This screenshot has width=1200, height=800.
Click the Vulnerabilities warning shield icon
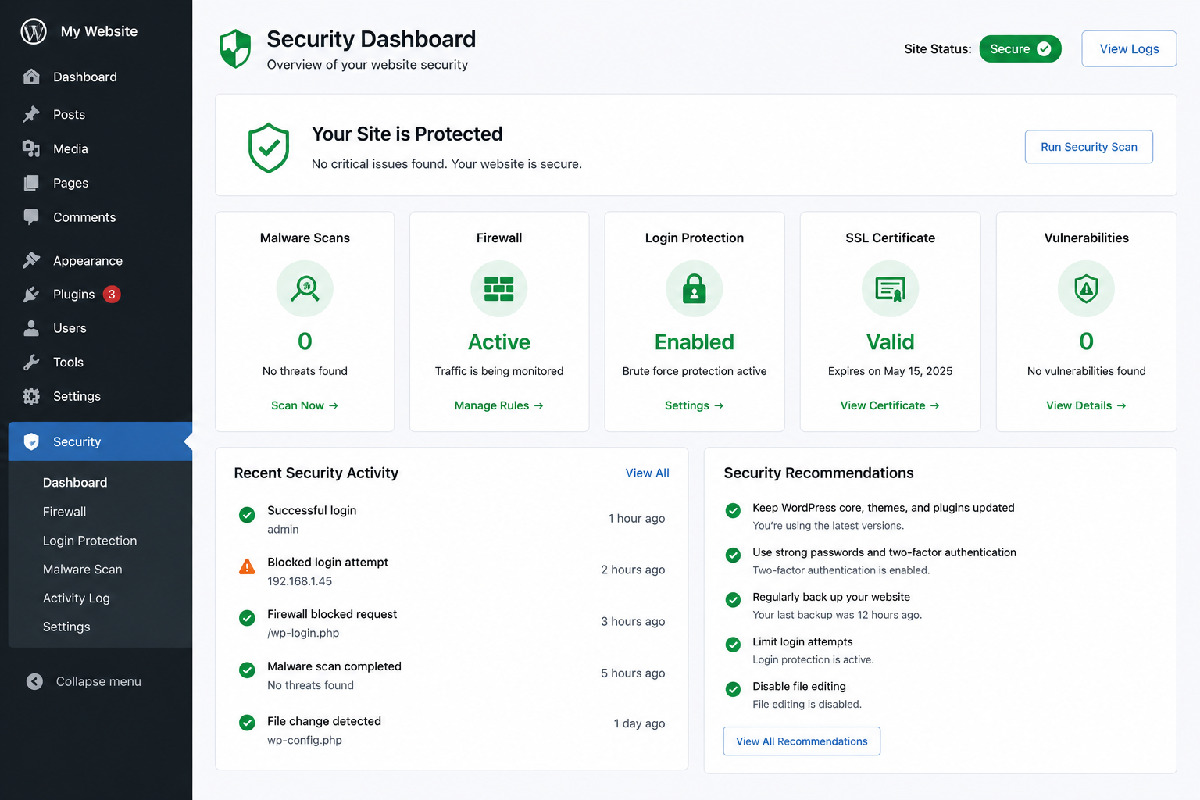1086,289
